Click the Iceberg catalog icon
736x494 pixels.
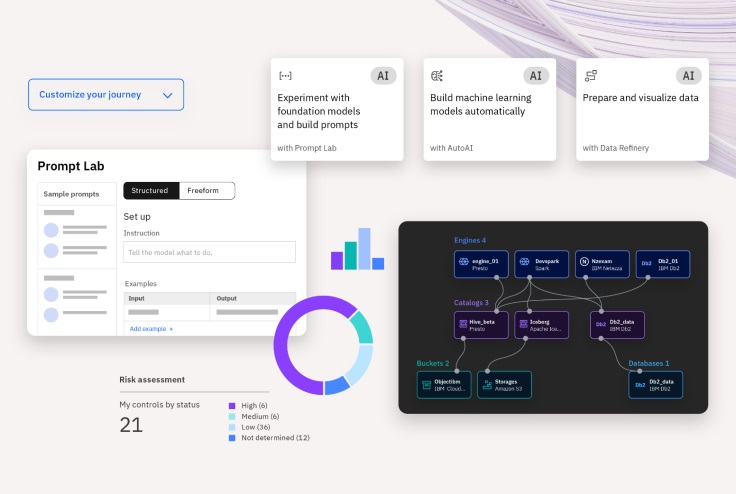523,324
